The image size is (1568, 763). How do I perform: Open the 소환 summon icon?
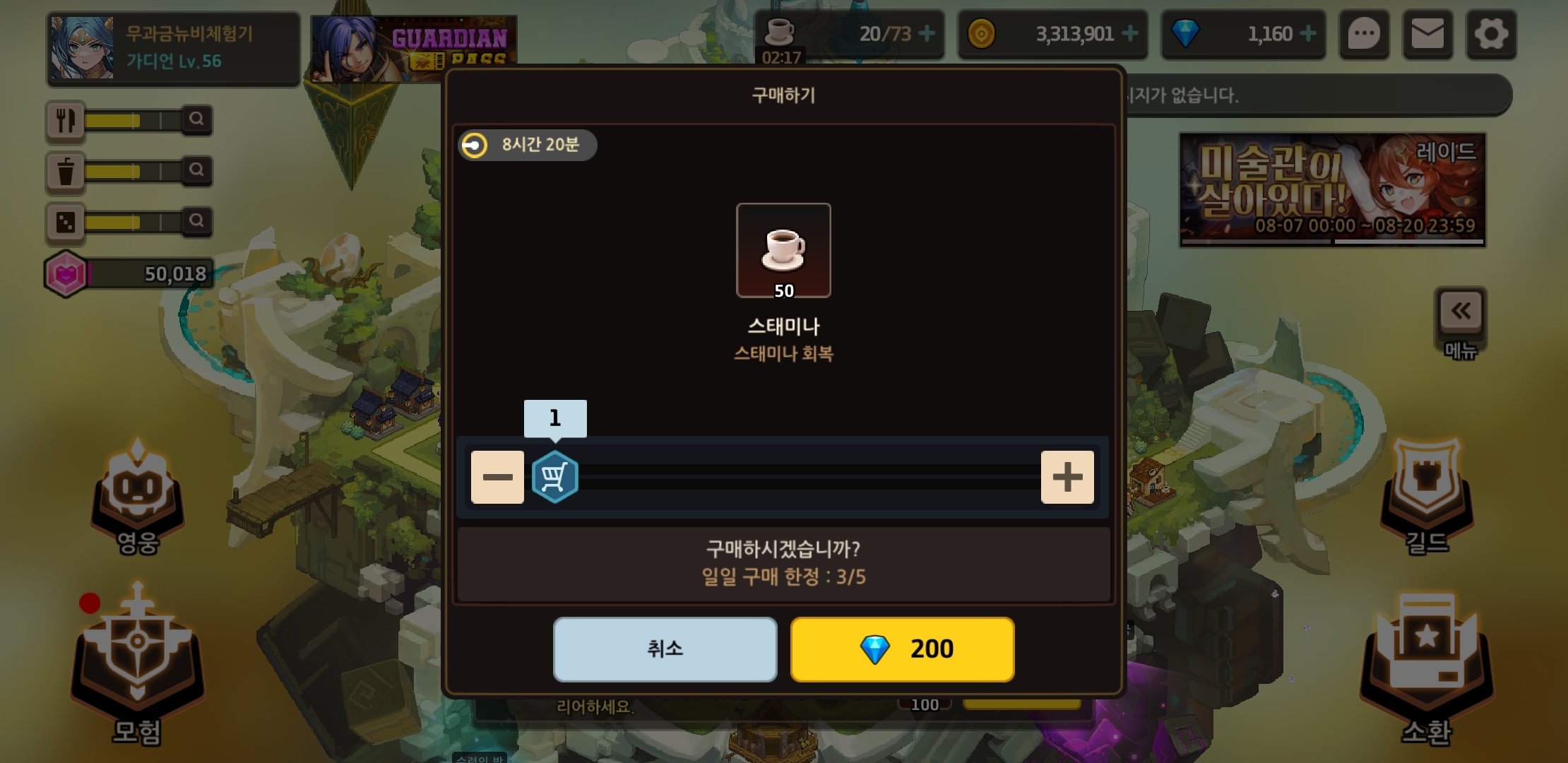pyautogui.click(x=1427, y=668)
